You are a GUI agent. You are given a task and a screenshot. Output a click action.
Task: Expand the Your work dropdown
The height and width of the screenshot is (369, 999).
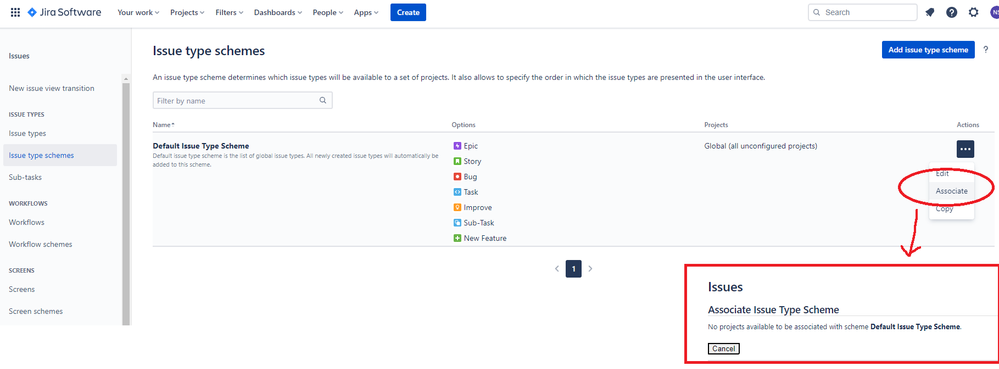point(138,12)
